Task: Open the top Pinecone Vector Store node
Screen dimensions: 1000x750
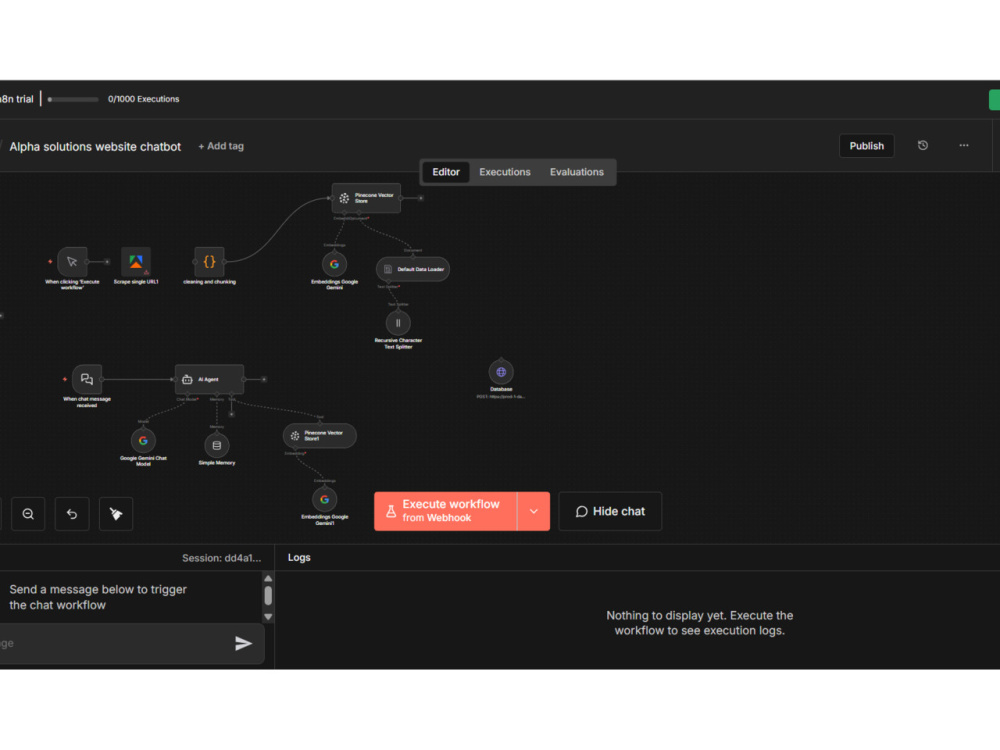Action: tap(366, 198)
